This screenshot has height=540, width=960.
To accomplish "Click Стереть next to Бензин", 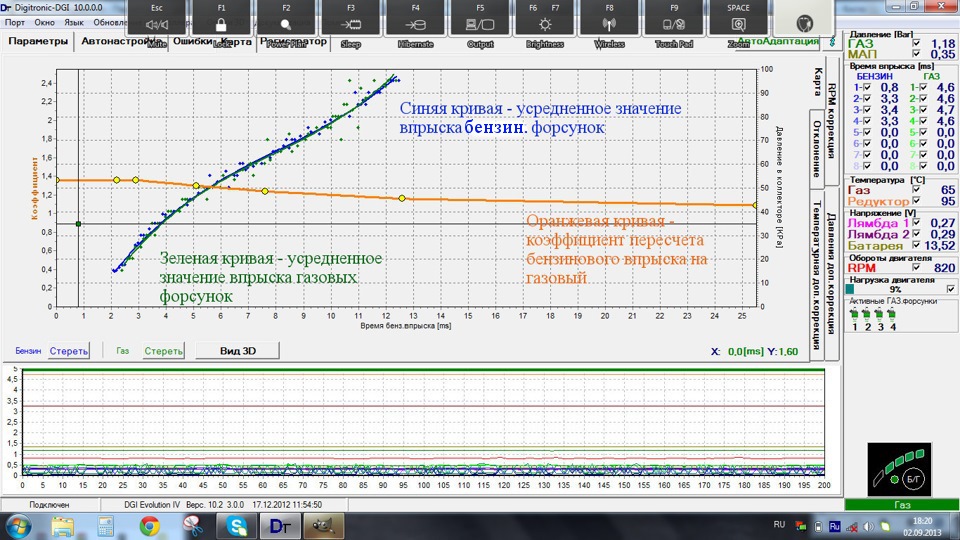I will [69, 351].
